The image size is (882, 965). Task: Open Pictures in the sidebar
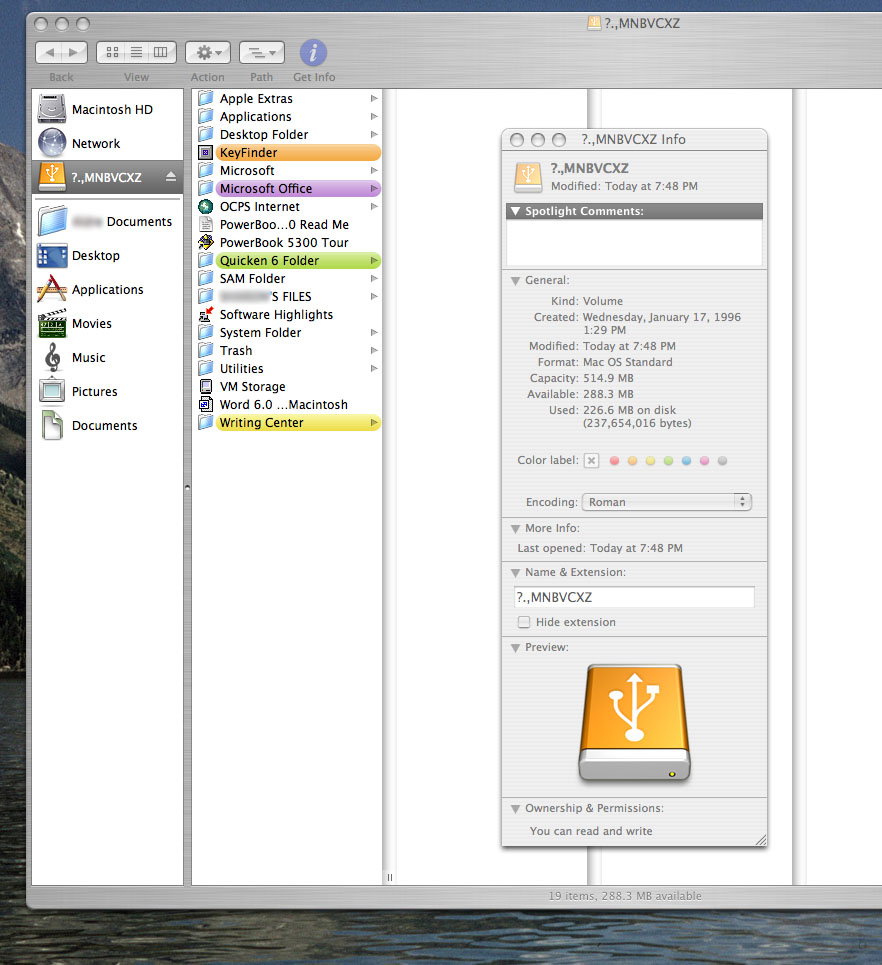(108, 391)
